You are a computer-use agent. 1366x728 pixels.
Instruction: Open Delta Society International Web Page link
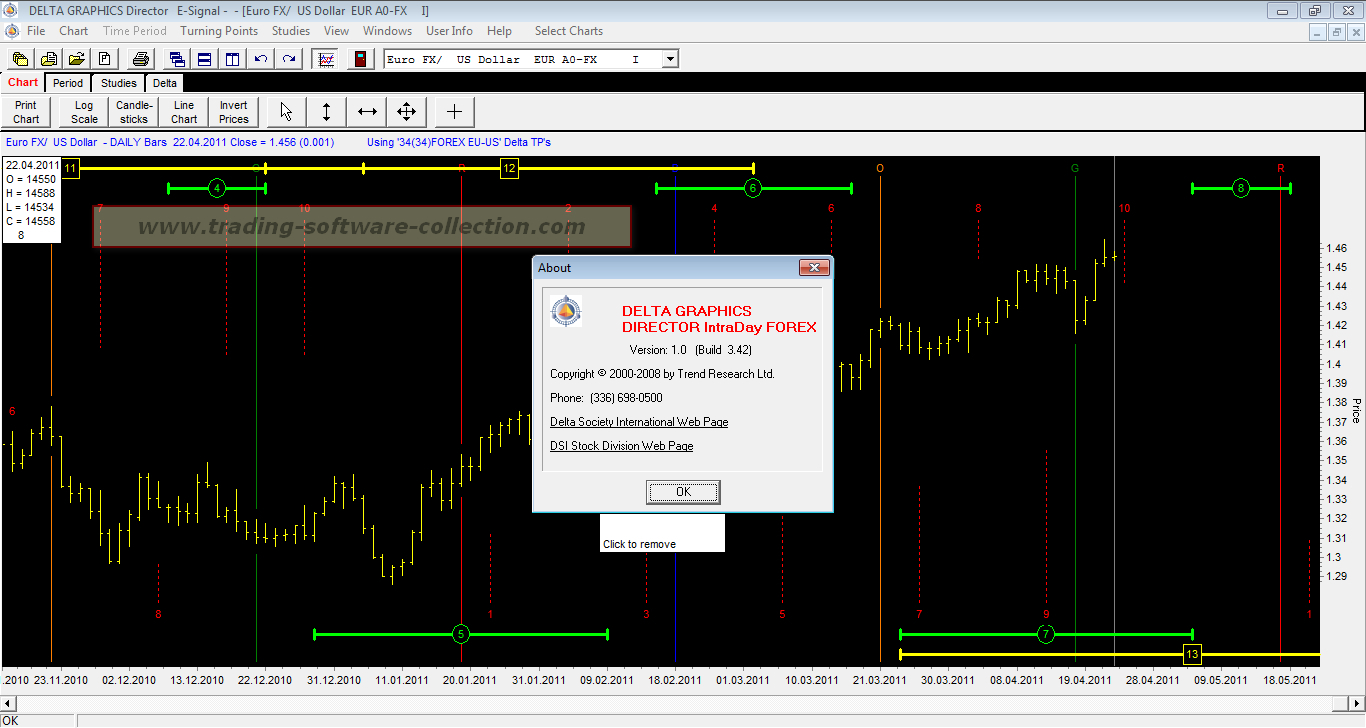coord(639,422)
